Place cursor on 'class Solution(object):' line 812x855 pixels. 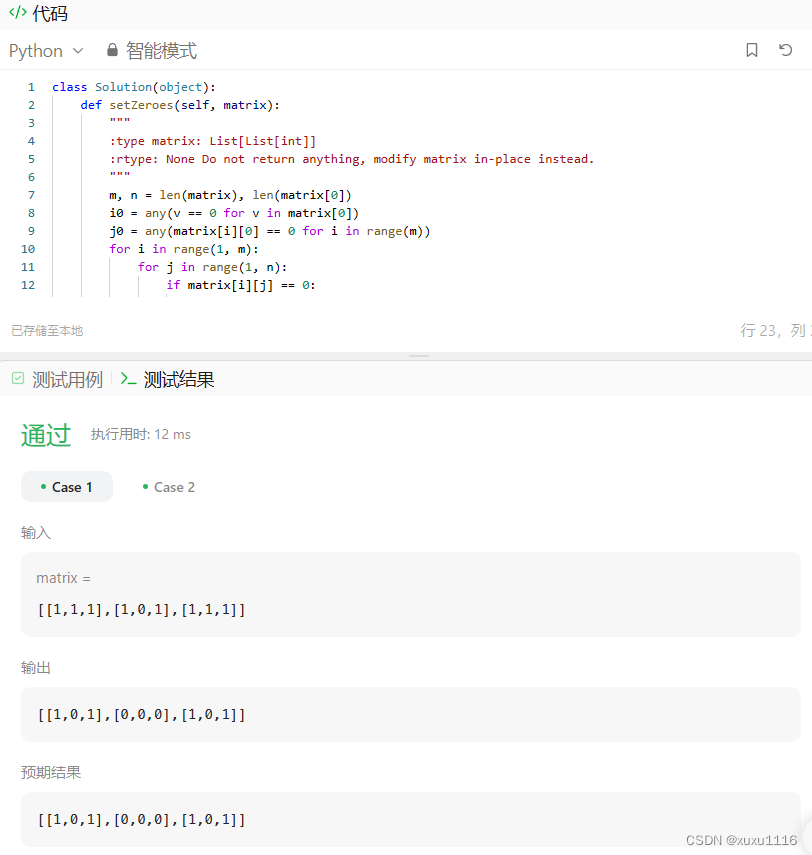click(x=134, y=87)
